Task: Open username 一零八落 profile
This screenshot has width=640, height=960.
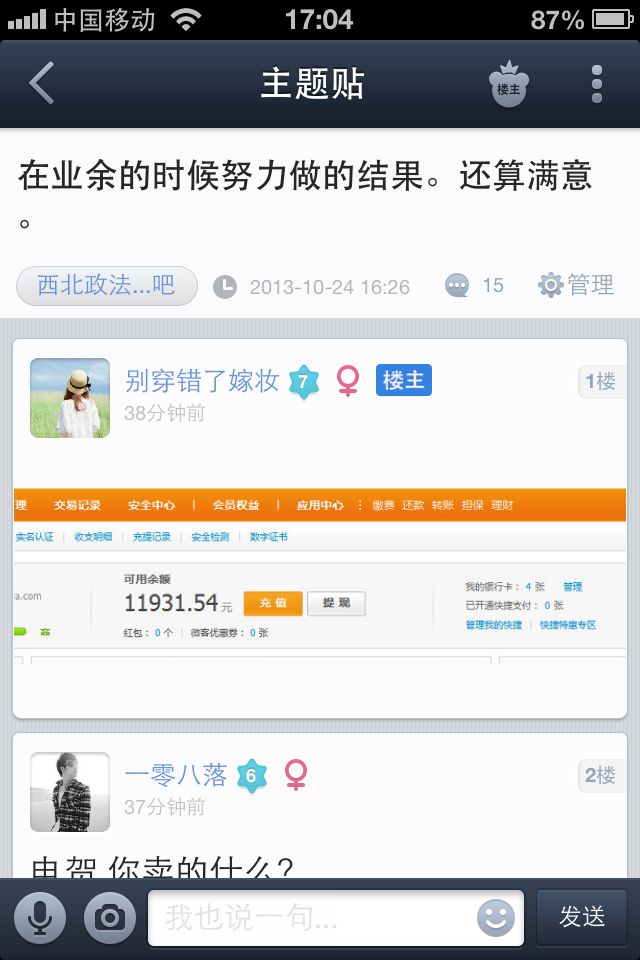Action: pyautogui.click(x=176, y=775)
